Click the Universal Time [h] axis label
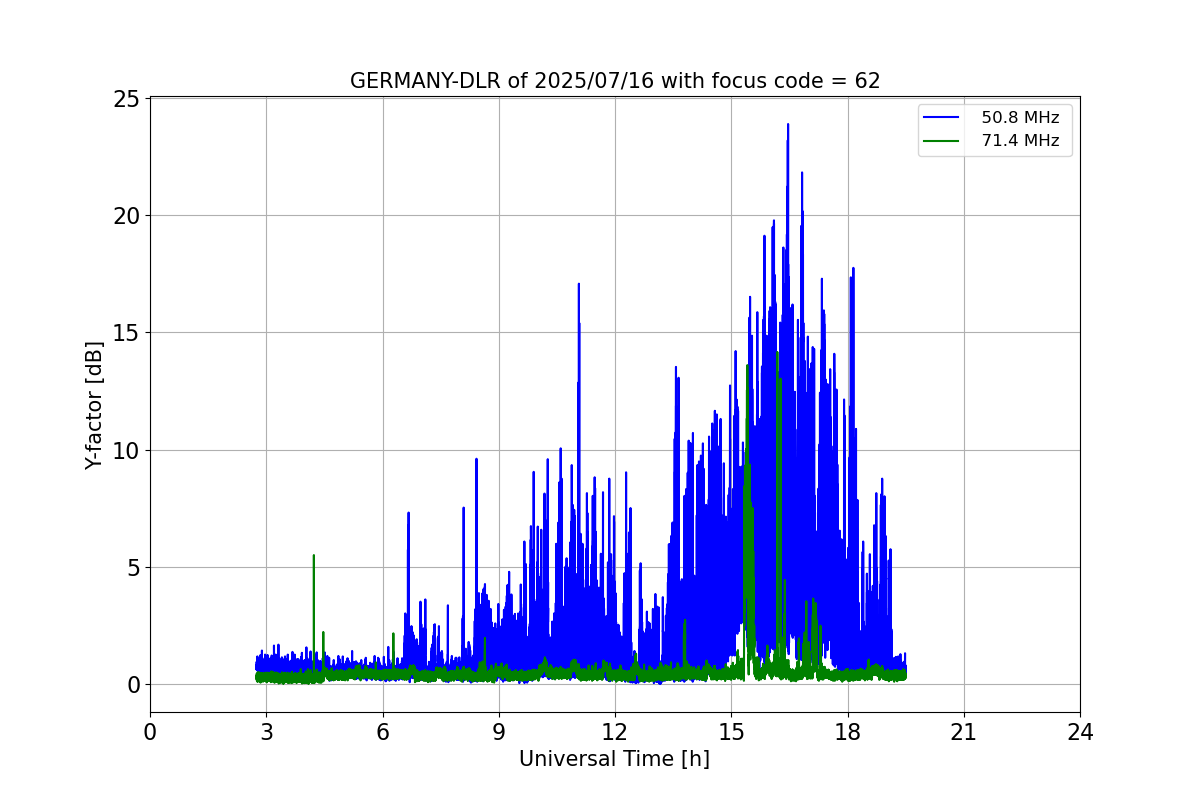Viewport: 1200px width, 800px height. pos(614,759)
